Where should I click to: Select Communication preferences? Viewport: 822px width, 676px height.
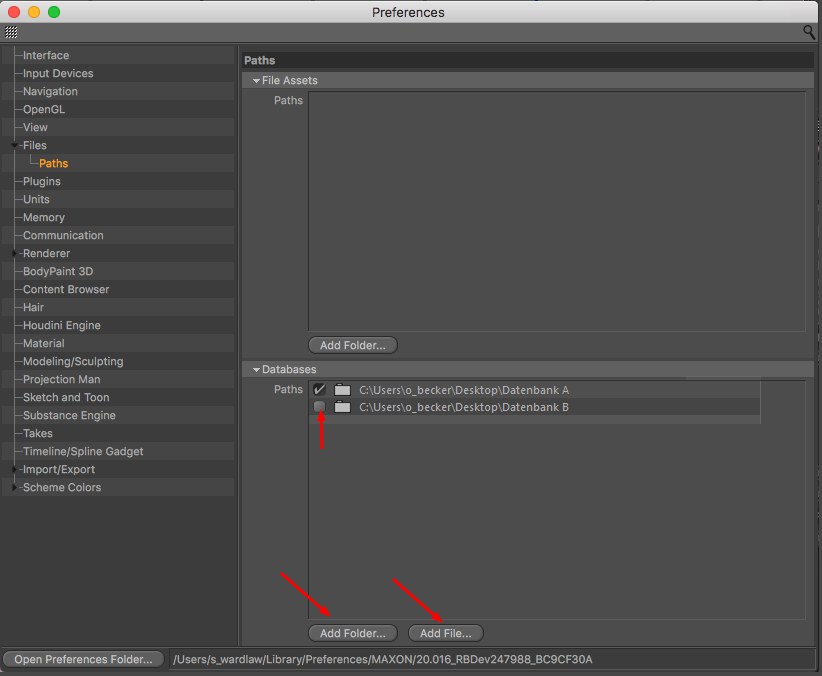[63, 235]
